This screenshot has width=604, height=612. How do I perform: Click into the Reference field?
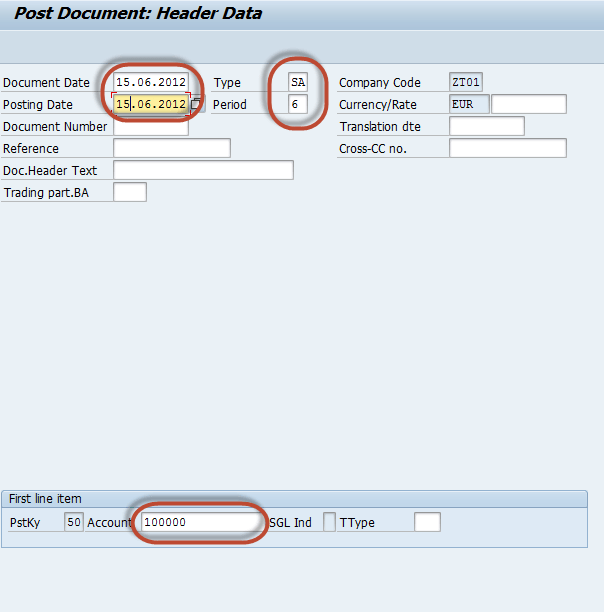point(172,148)
